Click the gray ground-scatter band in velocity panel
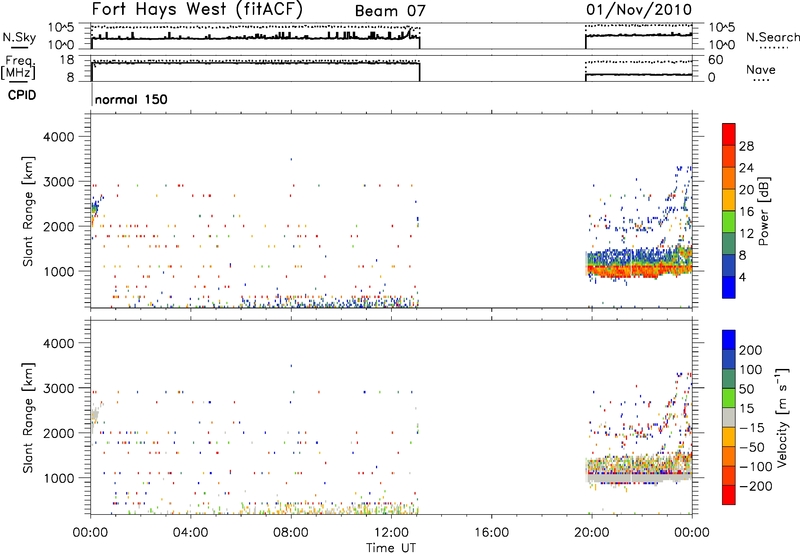 [638, 478]
